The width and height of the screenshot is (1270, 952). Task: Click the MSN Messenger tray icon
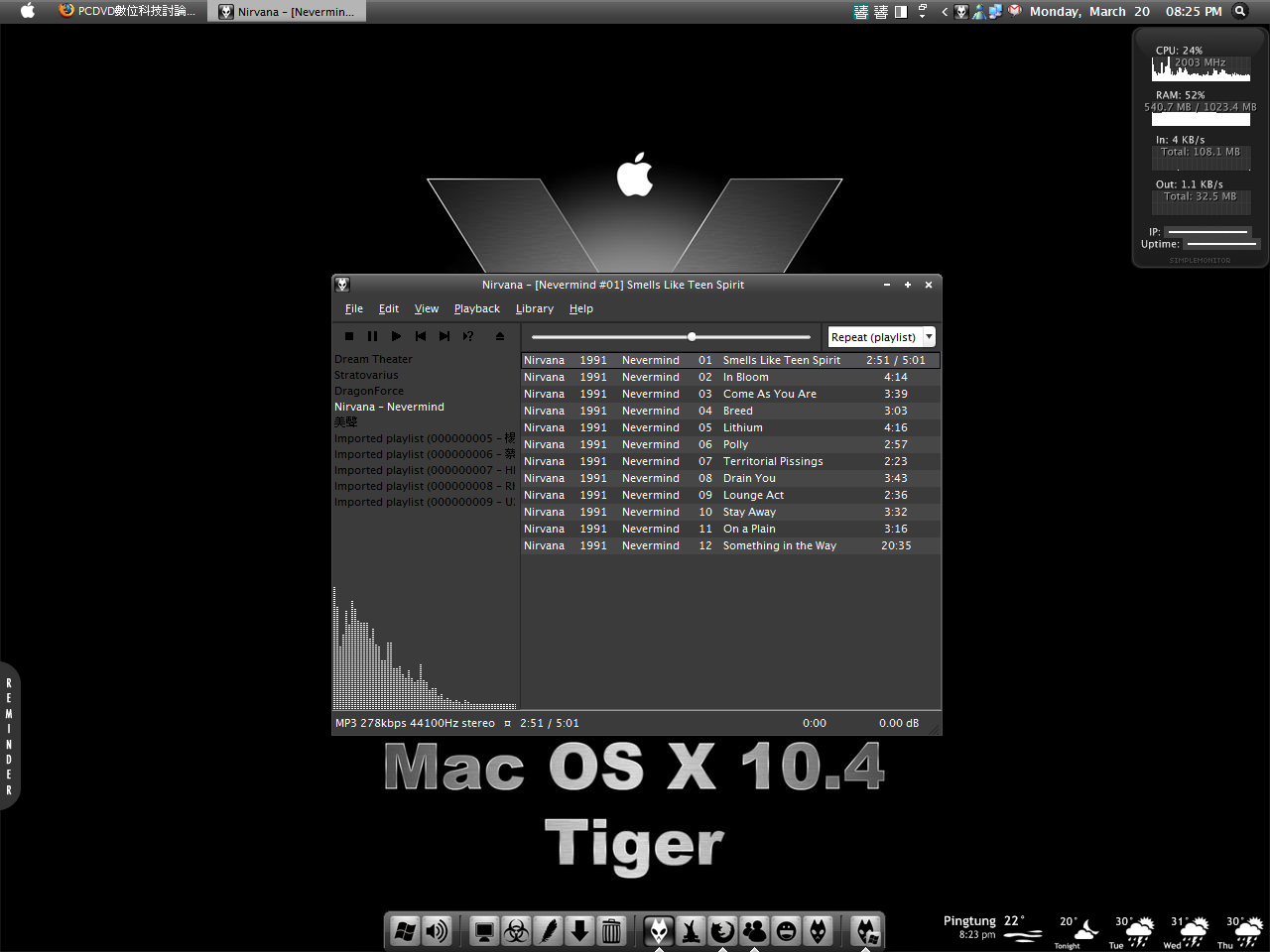tap(979, 11)
